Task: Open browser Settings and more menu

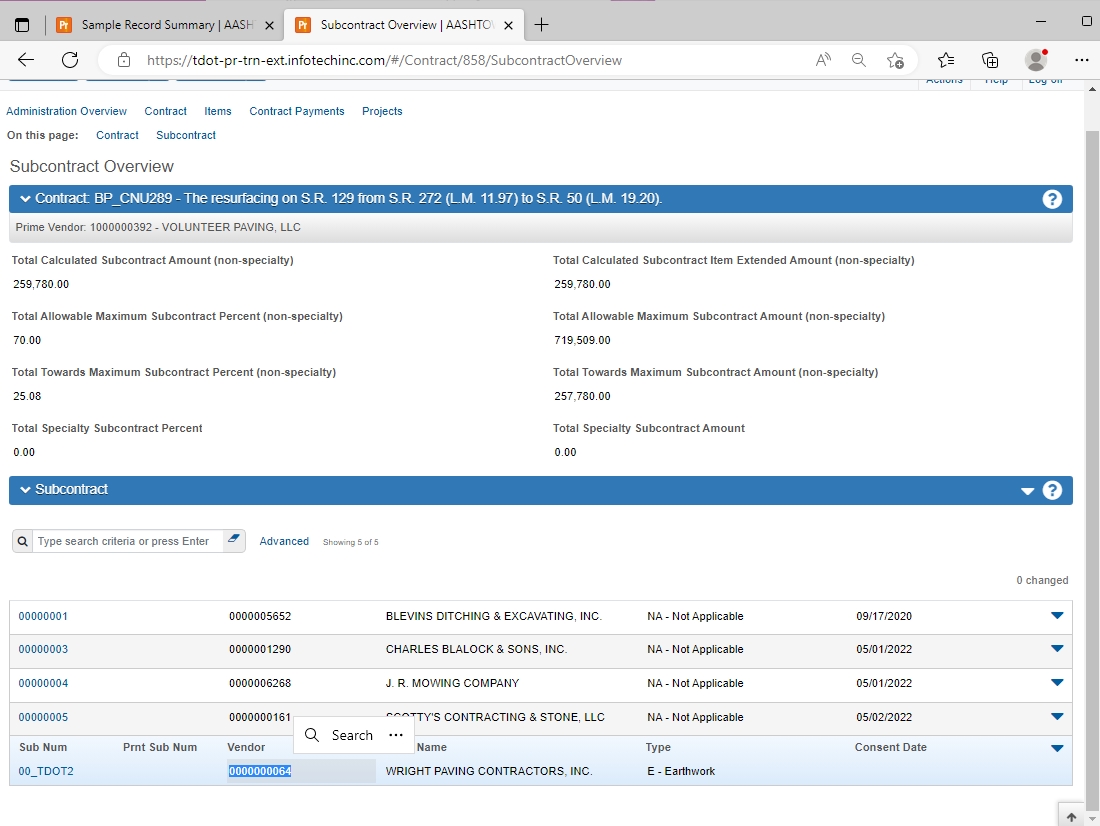Action: coord(1082,60)
